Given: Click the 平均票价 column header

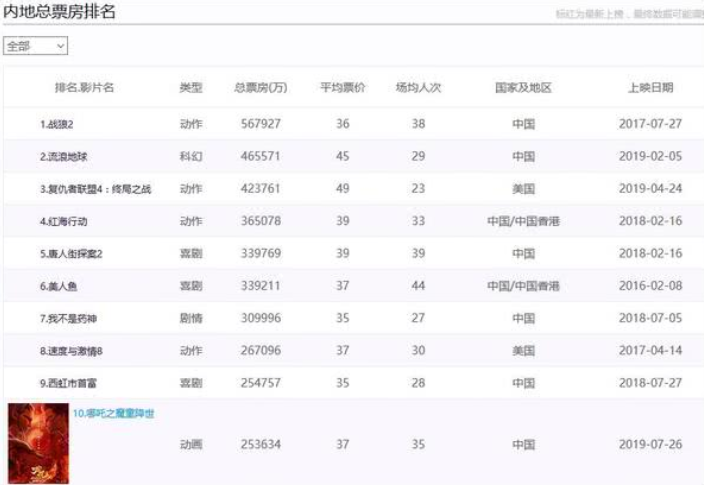Looking at the screenshot, I should (x=342, y=88).
